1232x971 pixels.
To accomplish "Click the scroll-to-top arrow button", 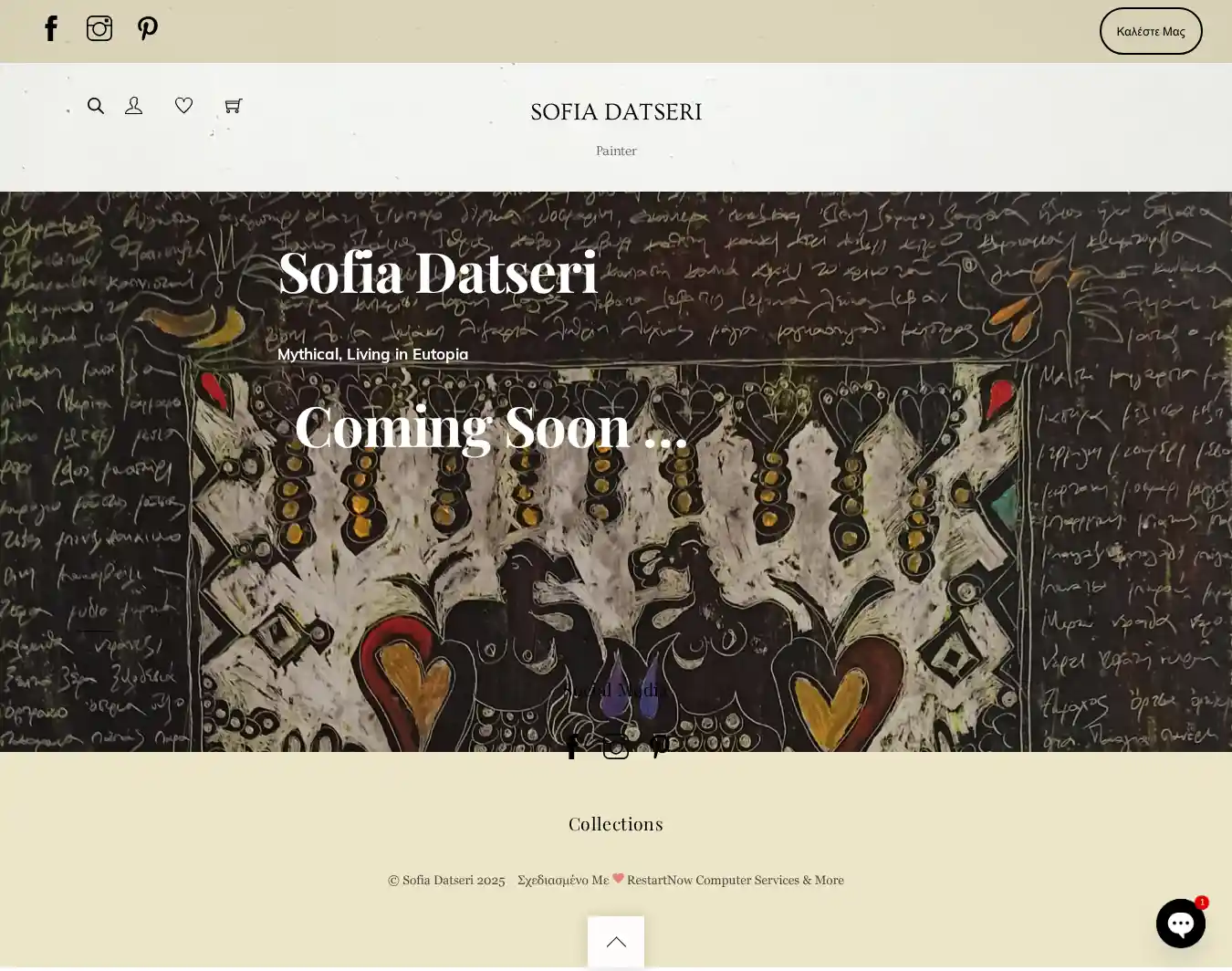I will point(616,942).
